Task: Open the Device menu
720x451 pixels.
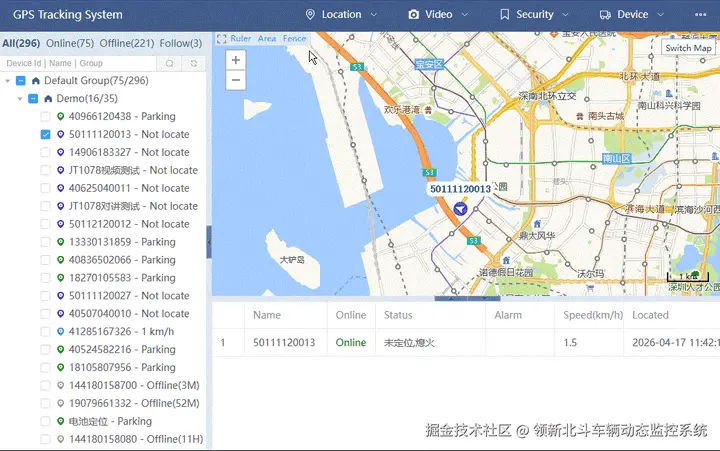Action: [632, 15]
